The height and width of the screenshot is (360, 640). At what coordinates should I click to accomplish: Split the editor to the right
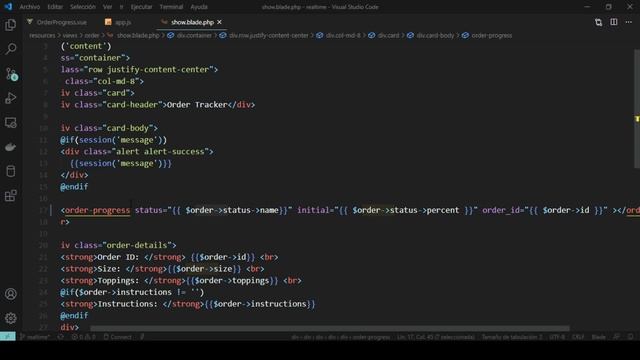pos(613,22)
